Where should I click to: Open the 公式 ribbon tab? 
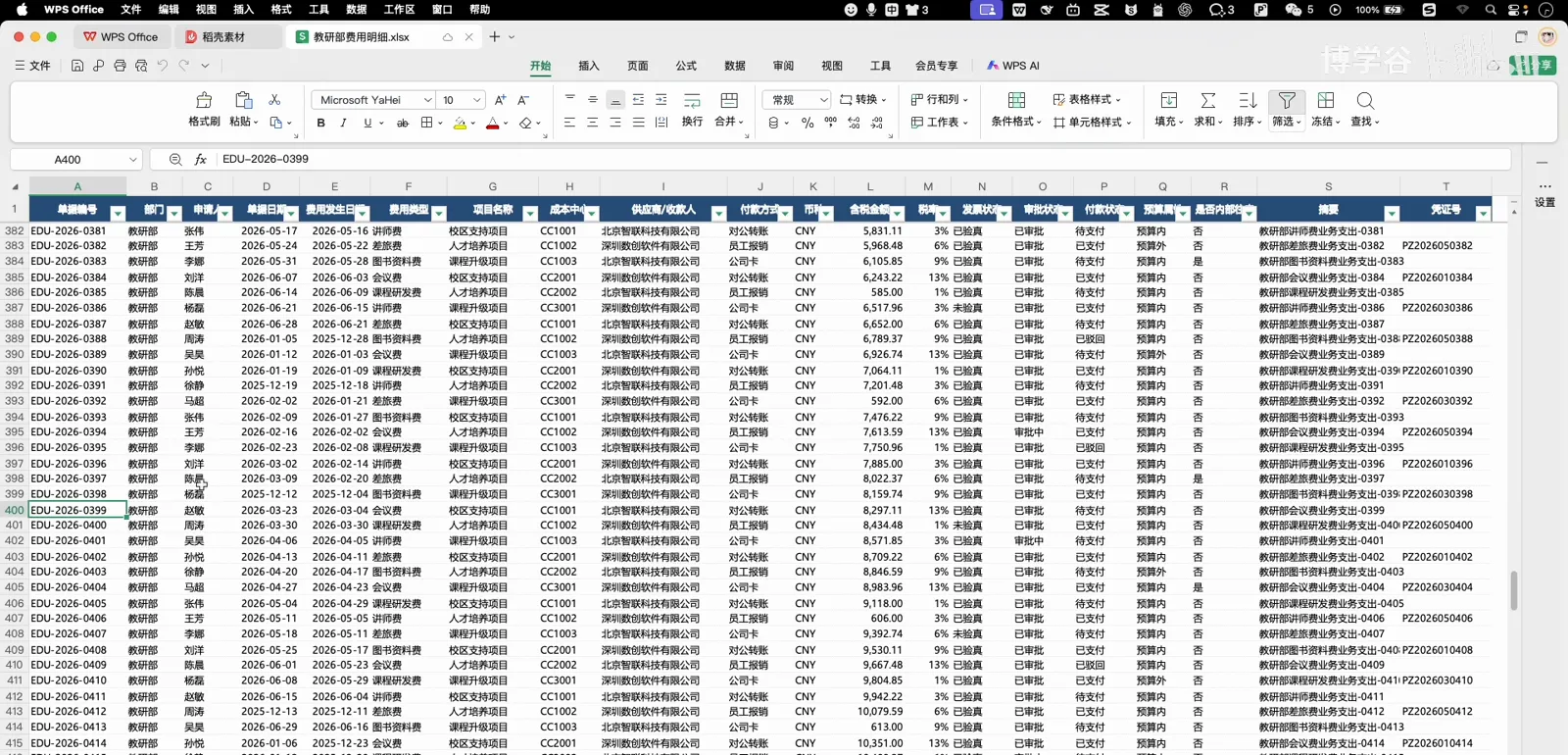coord(686,66)
